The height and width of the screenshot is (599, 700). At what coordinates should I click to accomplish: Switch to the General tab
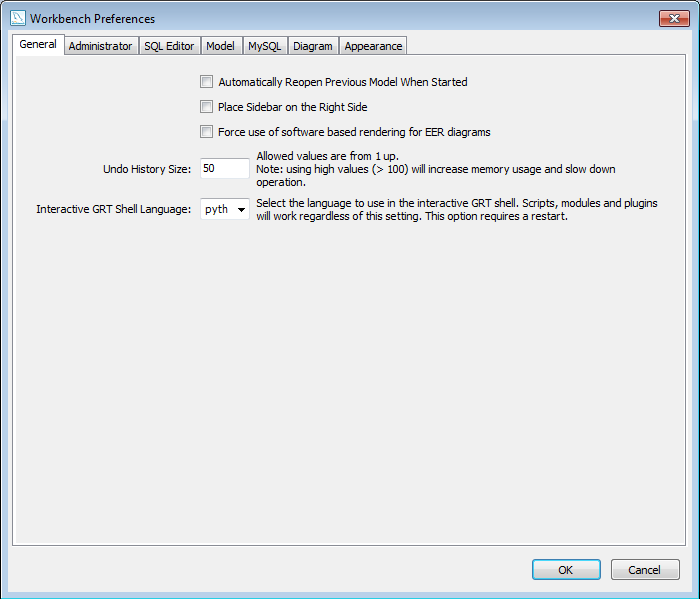click(x=38, y=45)
